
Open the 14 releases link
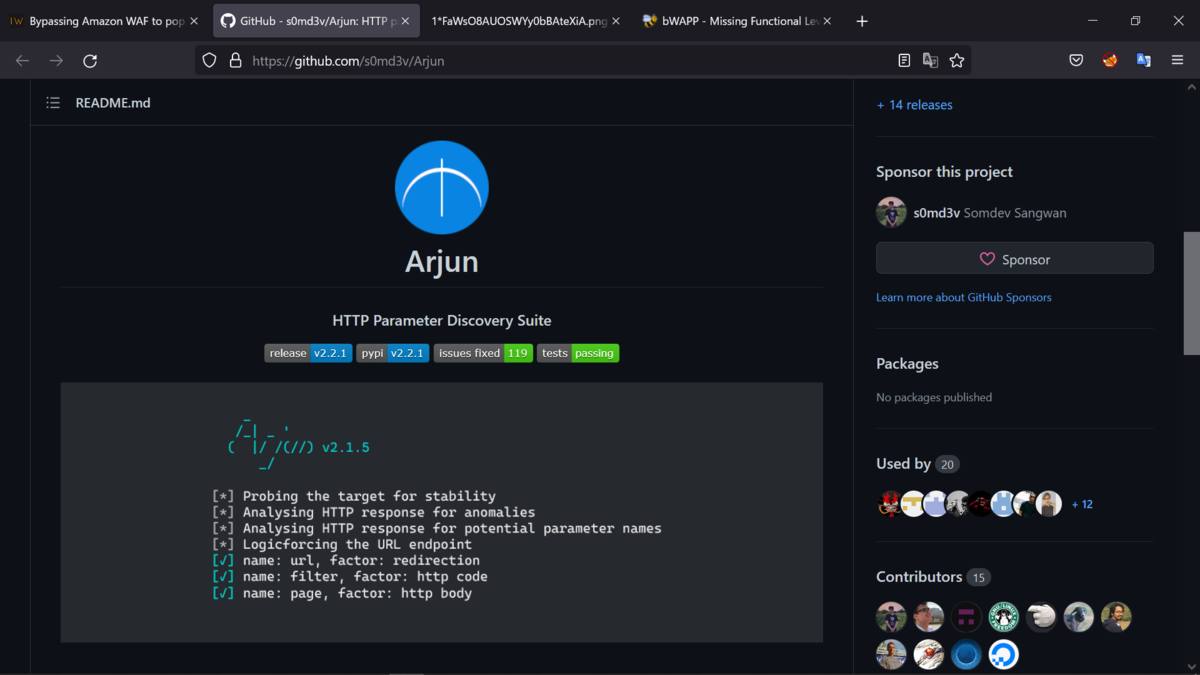tap(914, 105)
